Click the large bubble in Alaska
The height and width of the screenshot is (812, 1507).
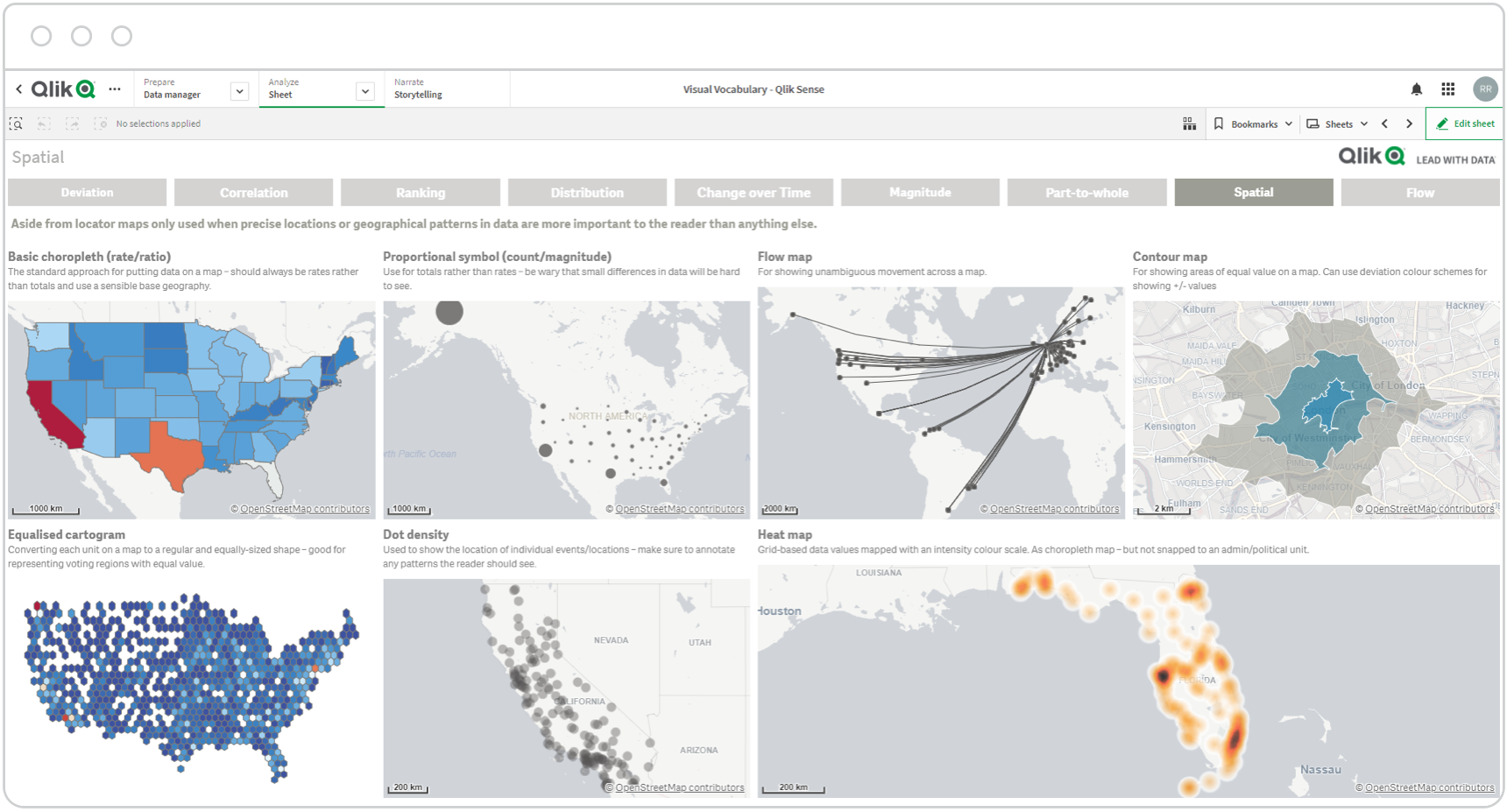tap(449, 311)
